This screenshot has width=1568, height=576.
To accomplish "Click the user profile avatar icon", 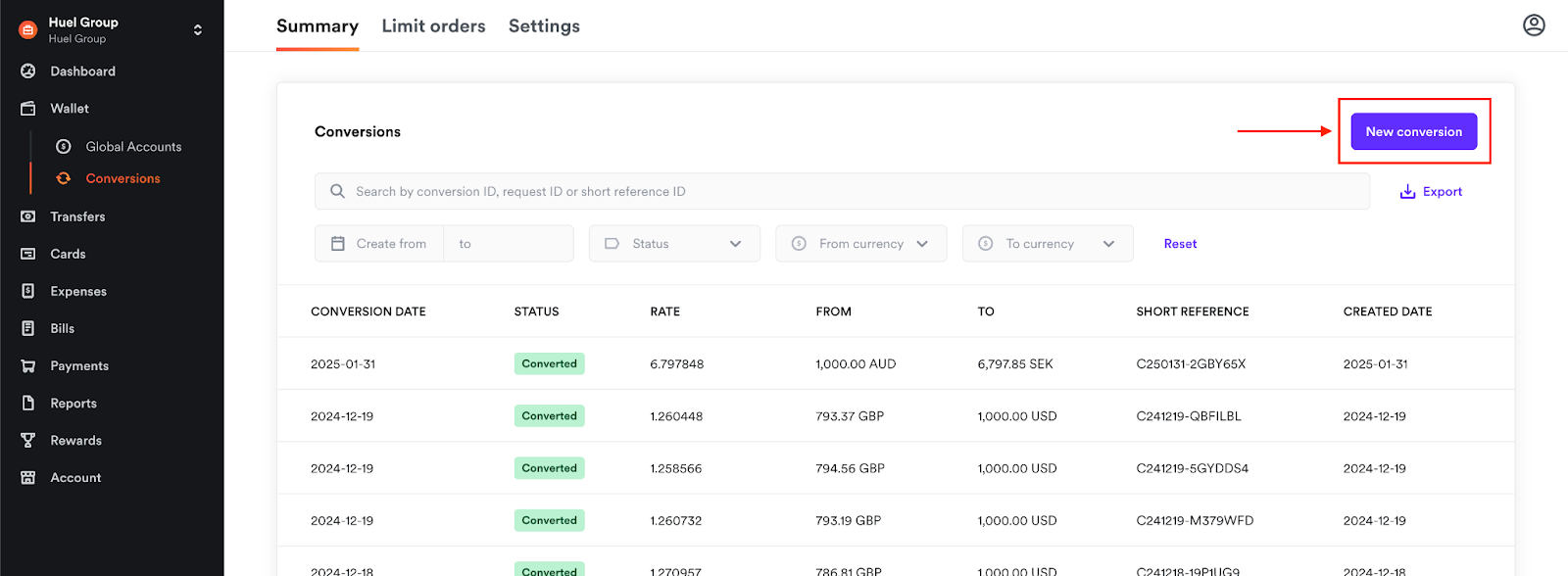I will tap(1534, 25).
